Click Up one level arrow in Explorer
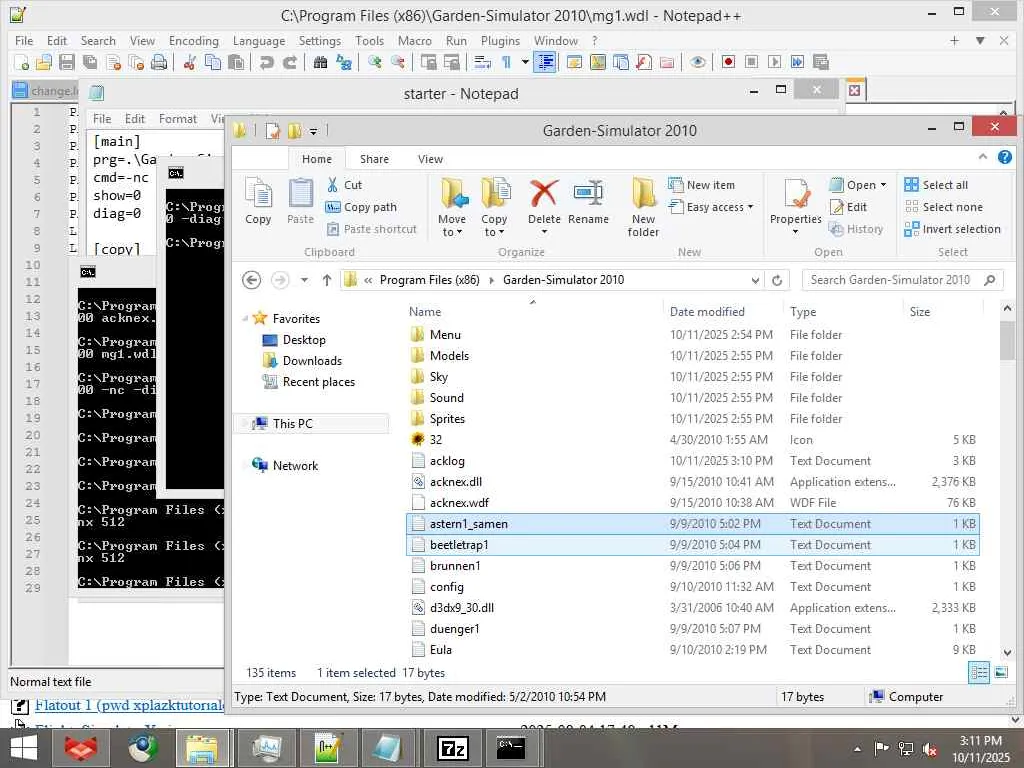This screenshot has width=1024, height=768. [x=327, y=280]
